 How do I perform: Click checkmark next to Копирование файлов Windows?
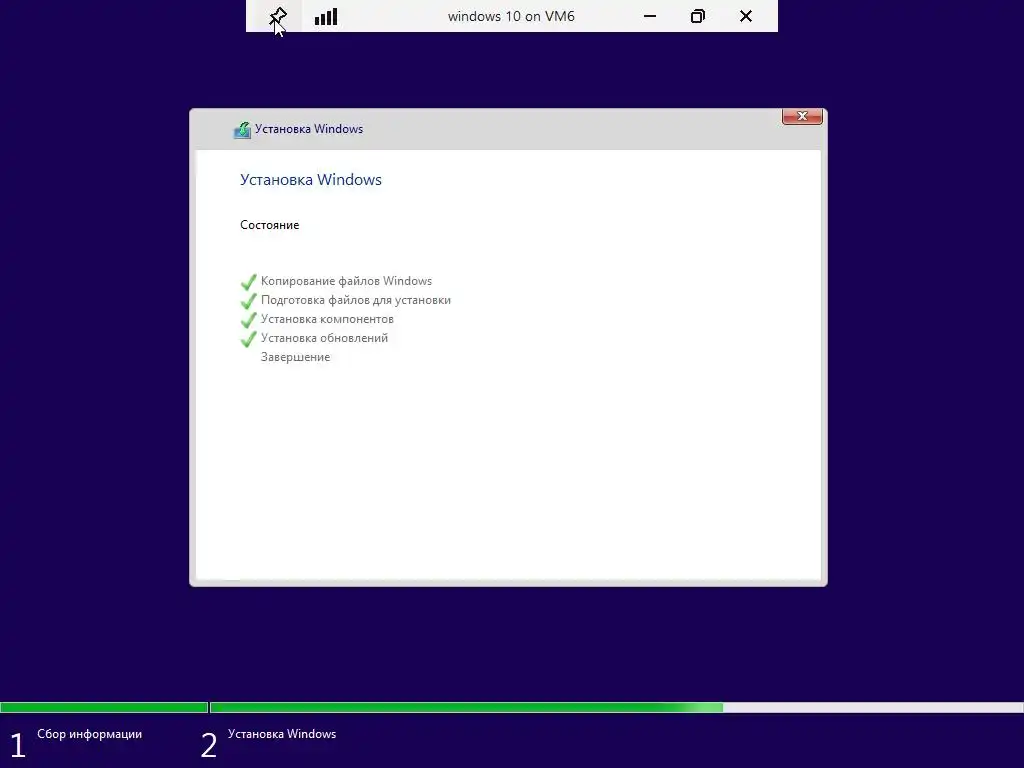(x=249, y=282)
